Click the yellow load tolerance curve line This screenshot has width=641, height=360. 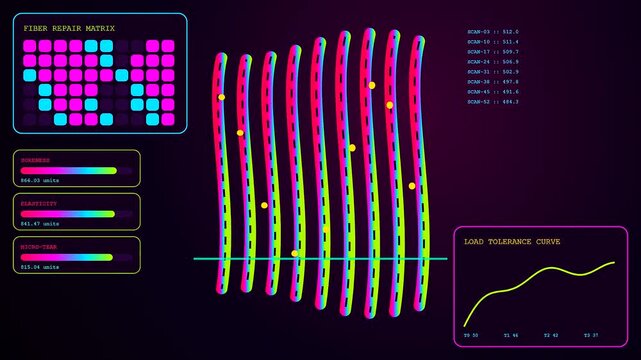(540, 273)
